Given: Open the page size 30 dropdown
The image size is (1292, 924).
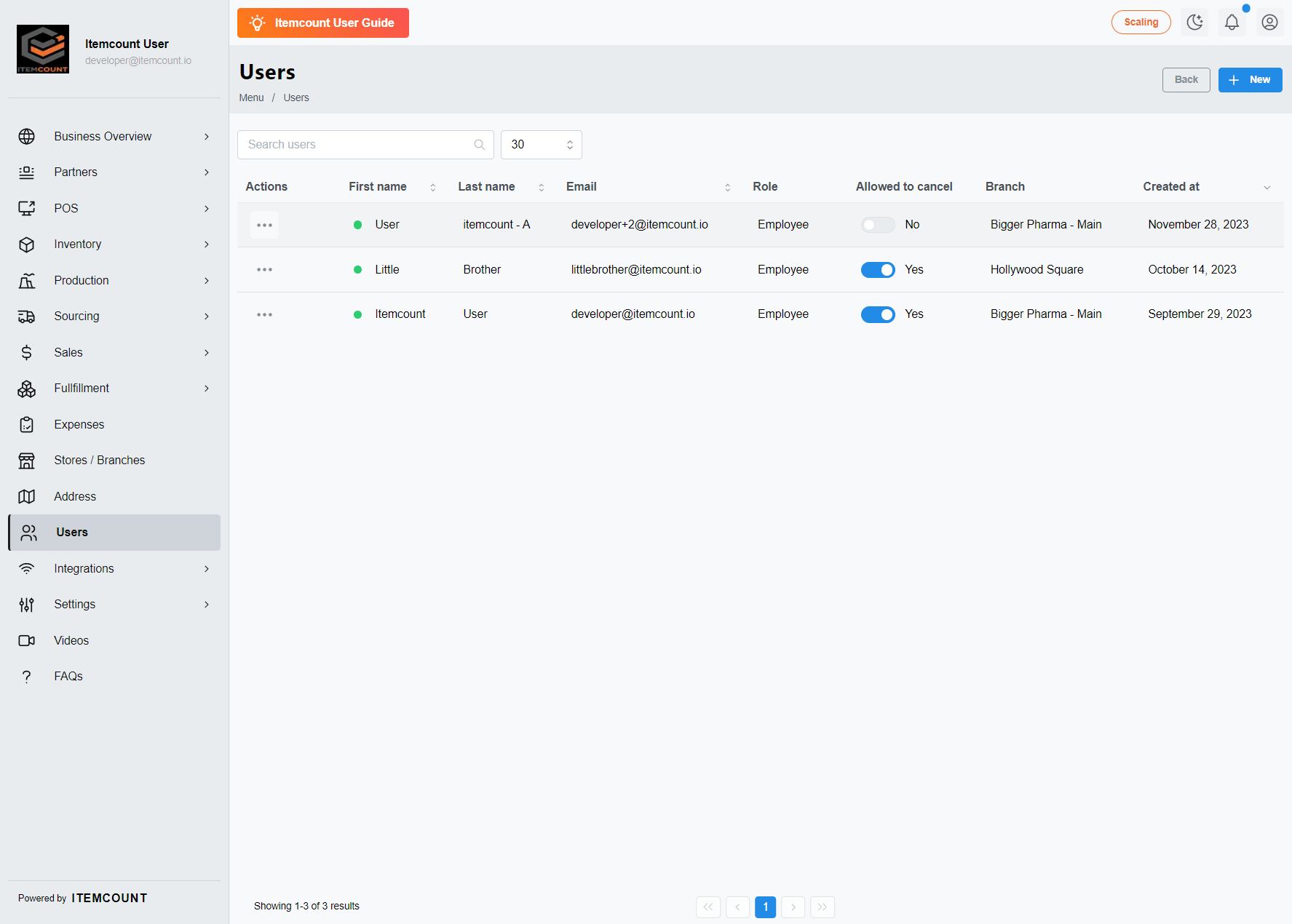Looking at the screenshot, I should click(x=542, y=145).
